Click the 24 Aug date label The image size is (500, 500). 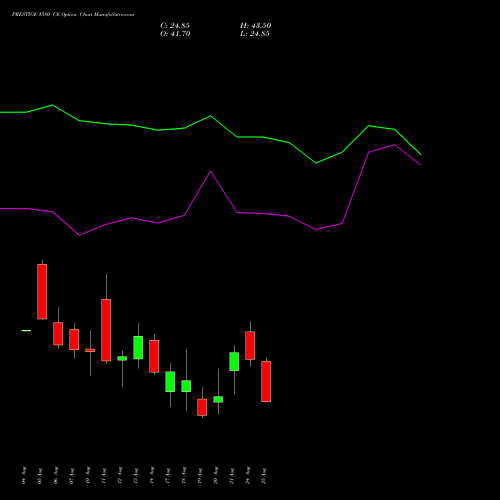coord(248,475)
